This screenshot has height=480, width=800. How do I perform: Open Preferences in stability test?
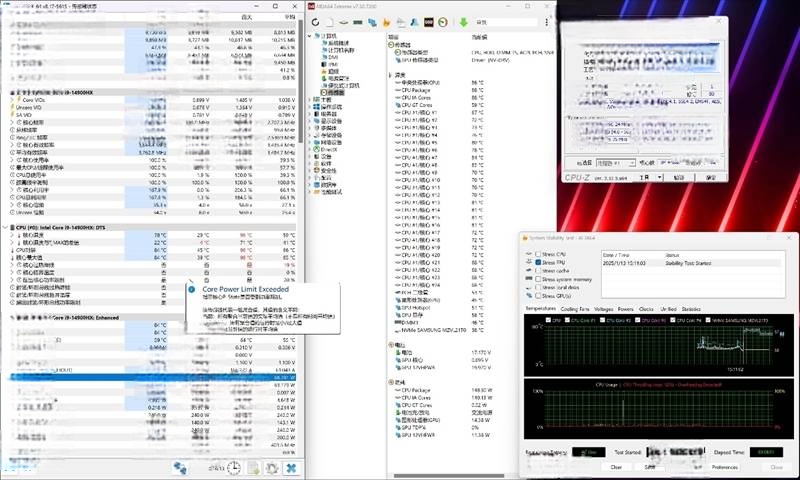(x=724, y=467)
